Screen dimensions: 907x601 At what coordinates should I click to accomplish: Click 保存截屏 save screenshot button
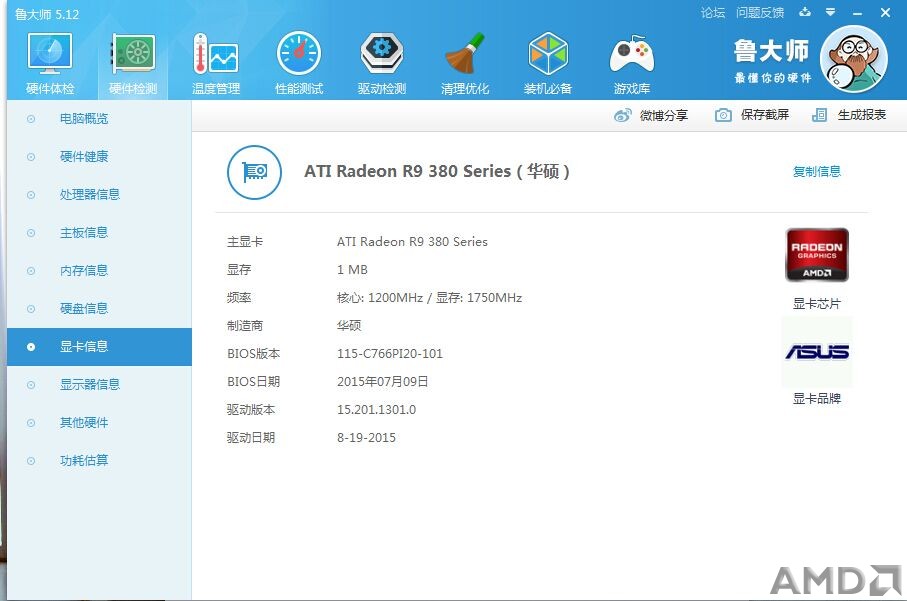click(765, 115)
